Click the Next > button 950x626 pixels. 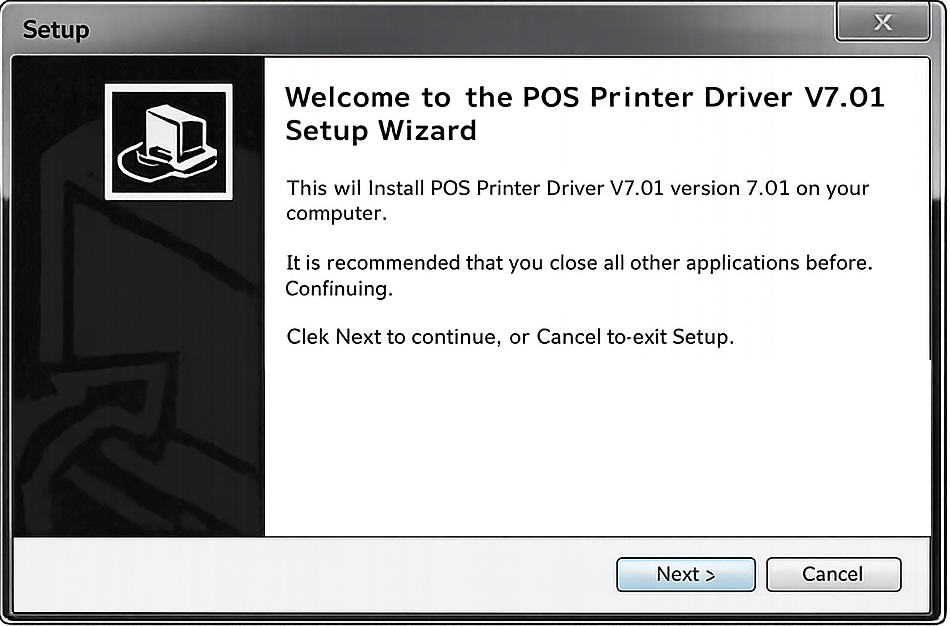686,574
